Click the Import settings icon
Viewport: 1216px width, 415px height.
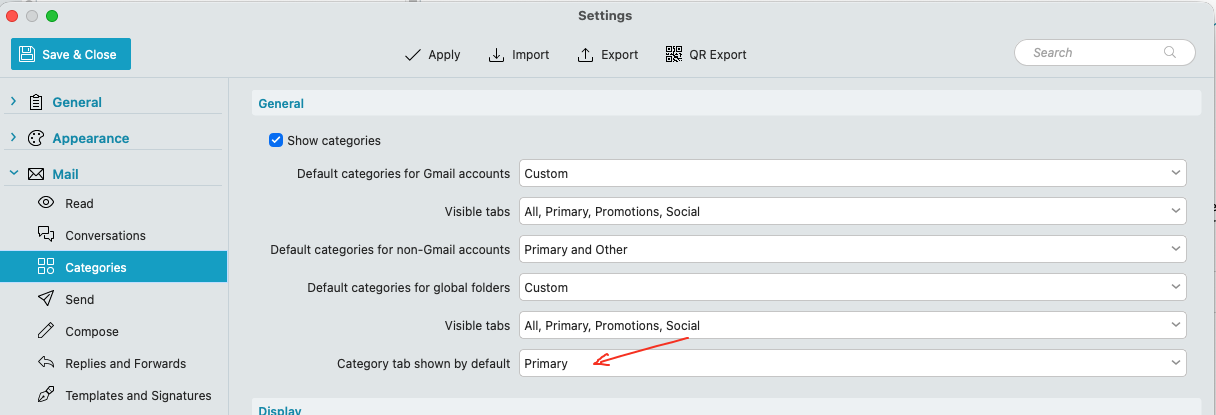(496, 55)
